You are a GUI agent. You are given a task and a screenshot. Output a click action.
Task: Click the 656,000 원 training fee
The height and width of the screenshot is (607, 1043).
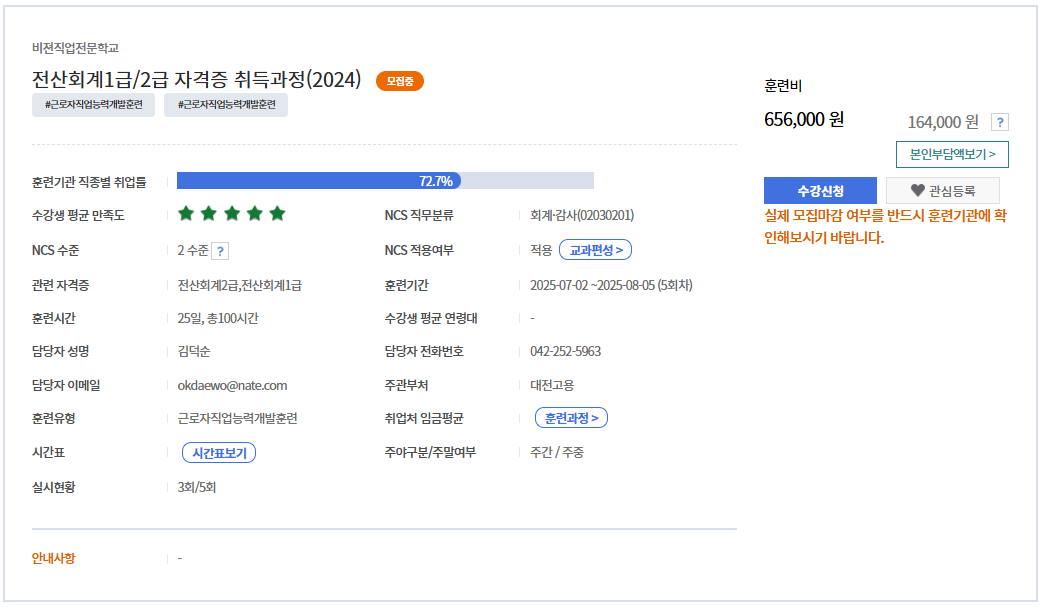[804, 120]
